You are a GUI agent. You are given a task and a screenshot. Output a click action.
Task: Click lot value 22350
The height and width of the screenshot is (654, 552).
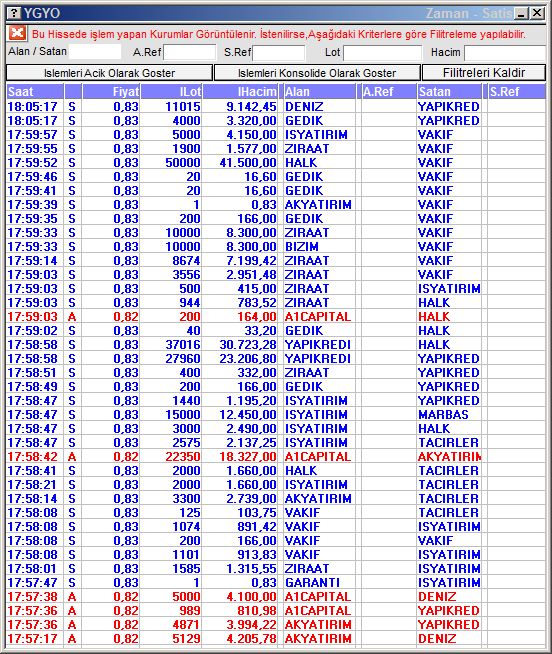click(183, 457)
